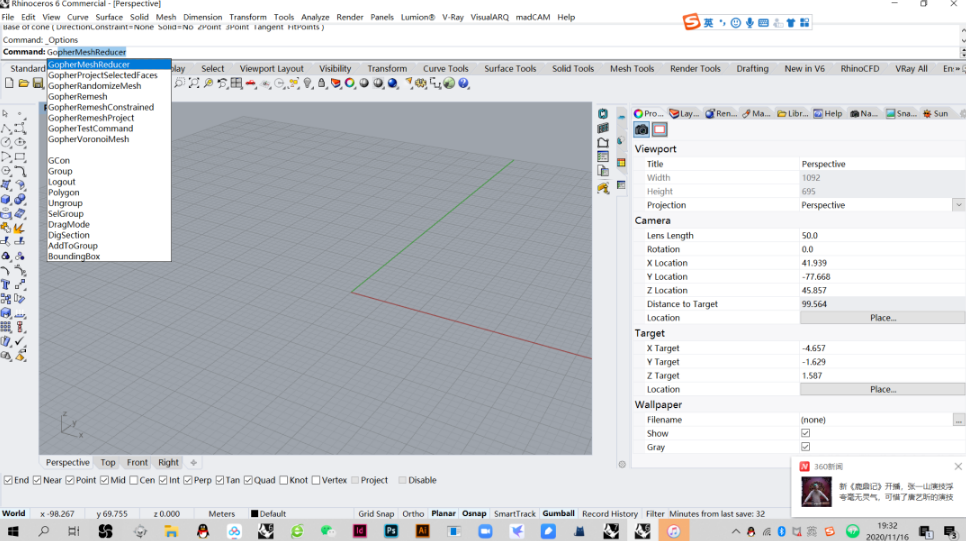Click the four-viewport grid layout icon
Viewport: 966px width, 541px height.
(x=237, y=83)
